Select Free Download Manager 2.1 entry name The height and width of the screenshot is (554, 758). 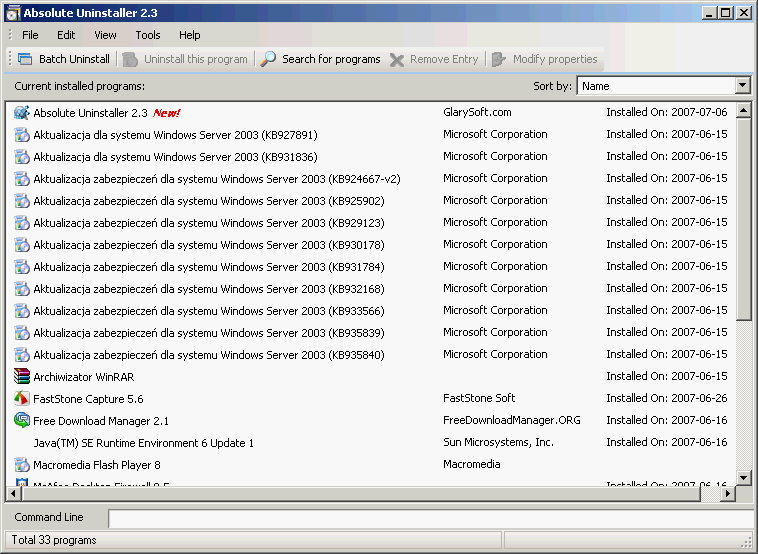tap(101, 421)
